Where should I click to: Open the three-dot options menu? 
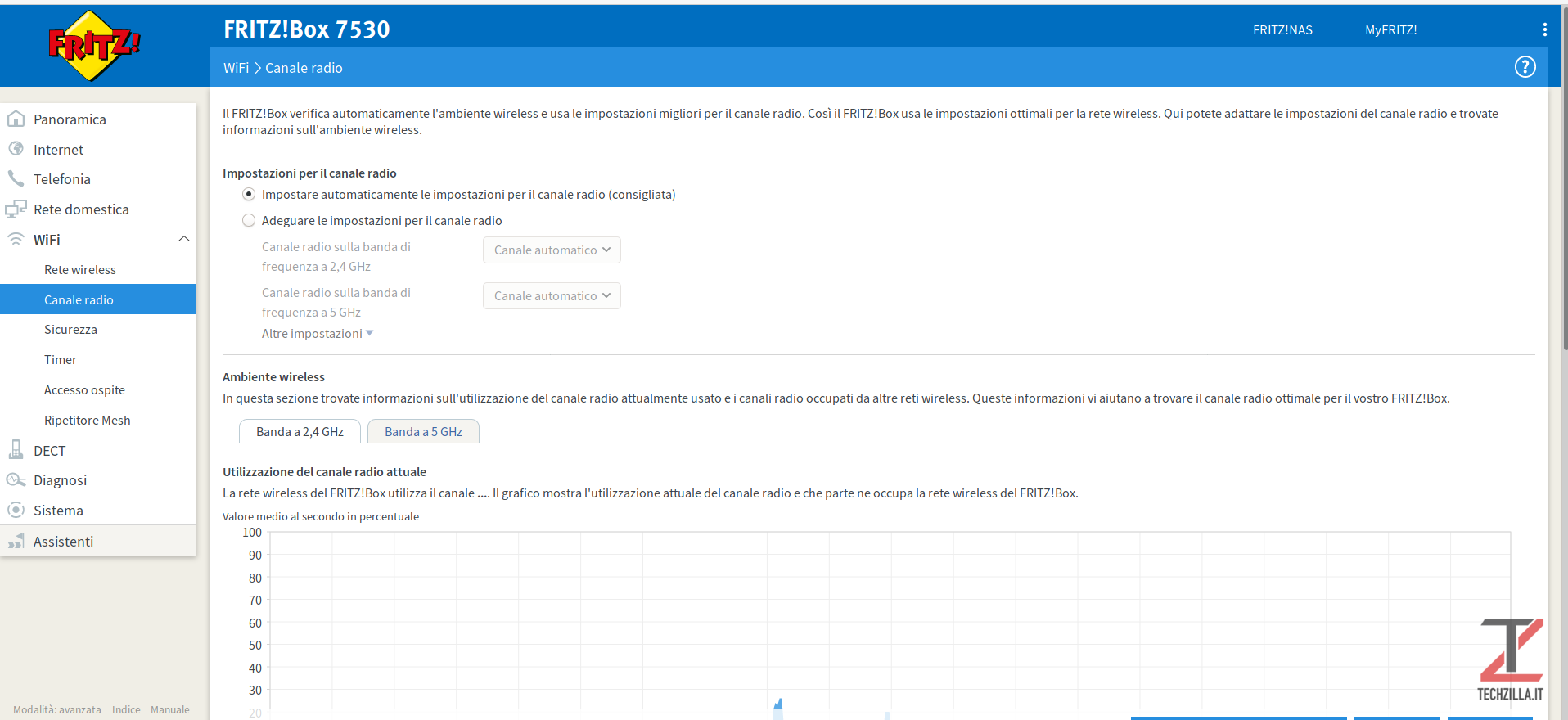[1544, 29]
